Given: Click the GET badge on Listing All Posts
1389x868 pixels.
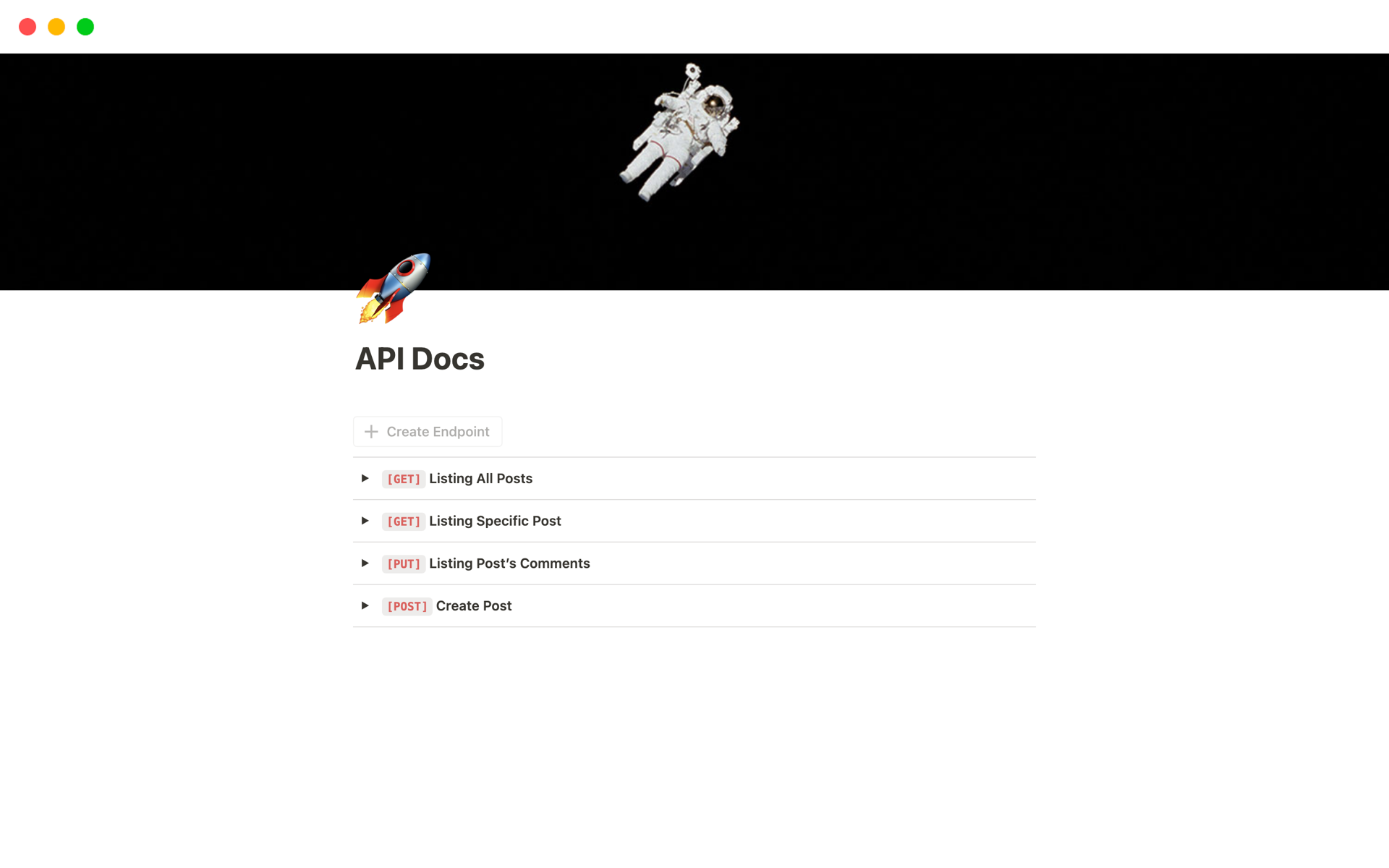Looking at the screenshot, I should (x=403, y=478).
